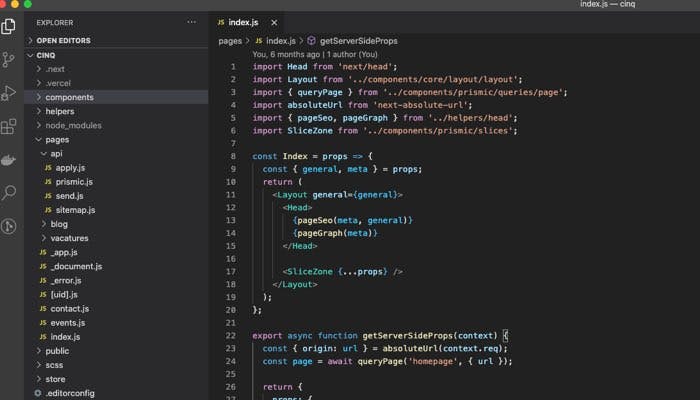Click JS icon of contact.js file
This screenshot has height=400, width=700.
(x=43, y=309)
